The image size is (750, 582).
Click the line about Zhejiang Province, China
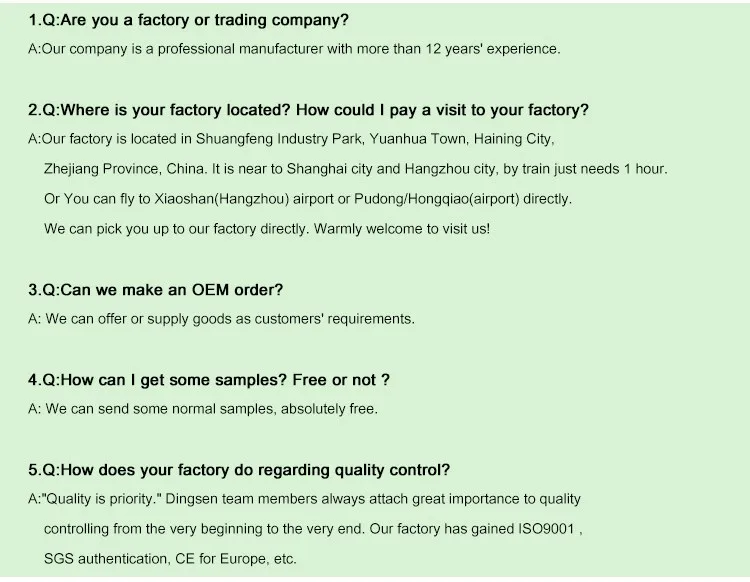(355, 169)
